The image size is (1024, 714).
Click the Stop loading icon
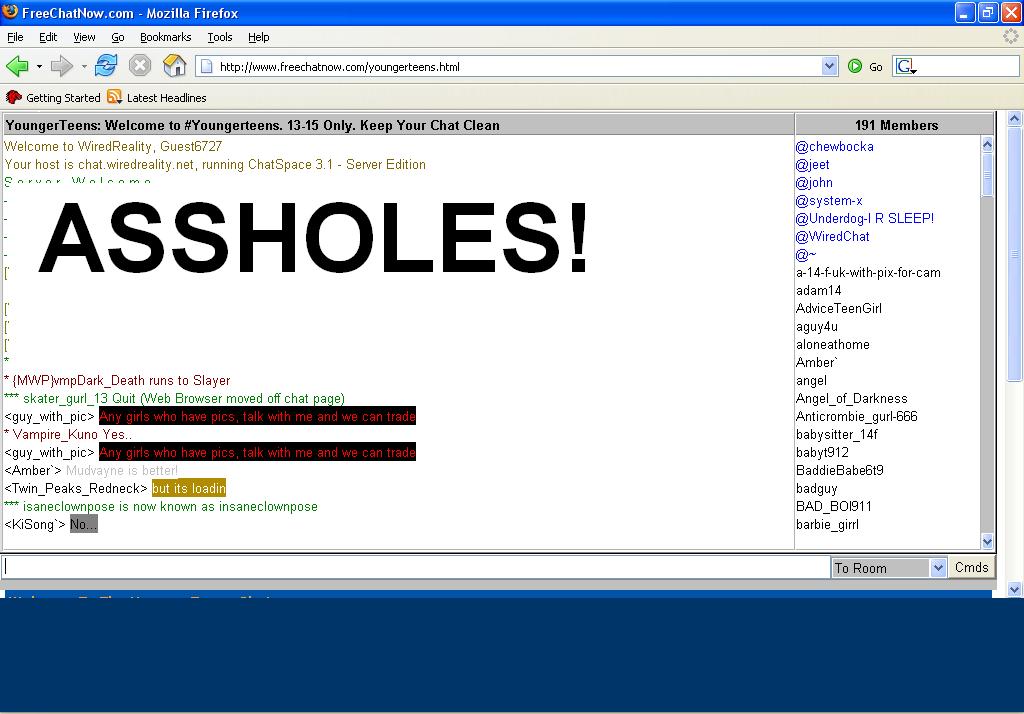pyautogui.click(x=140, y=66)
